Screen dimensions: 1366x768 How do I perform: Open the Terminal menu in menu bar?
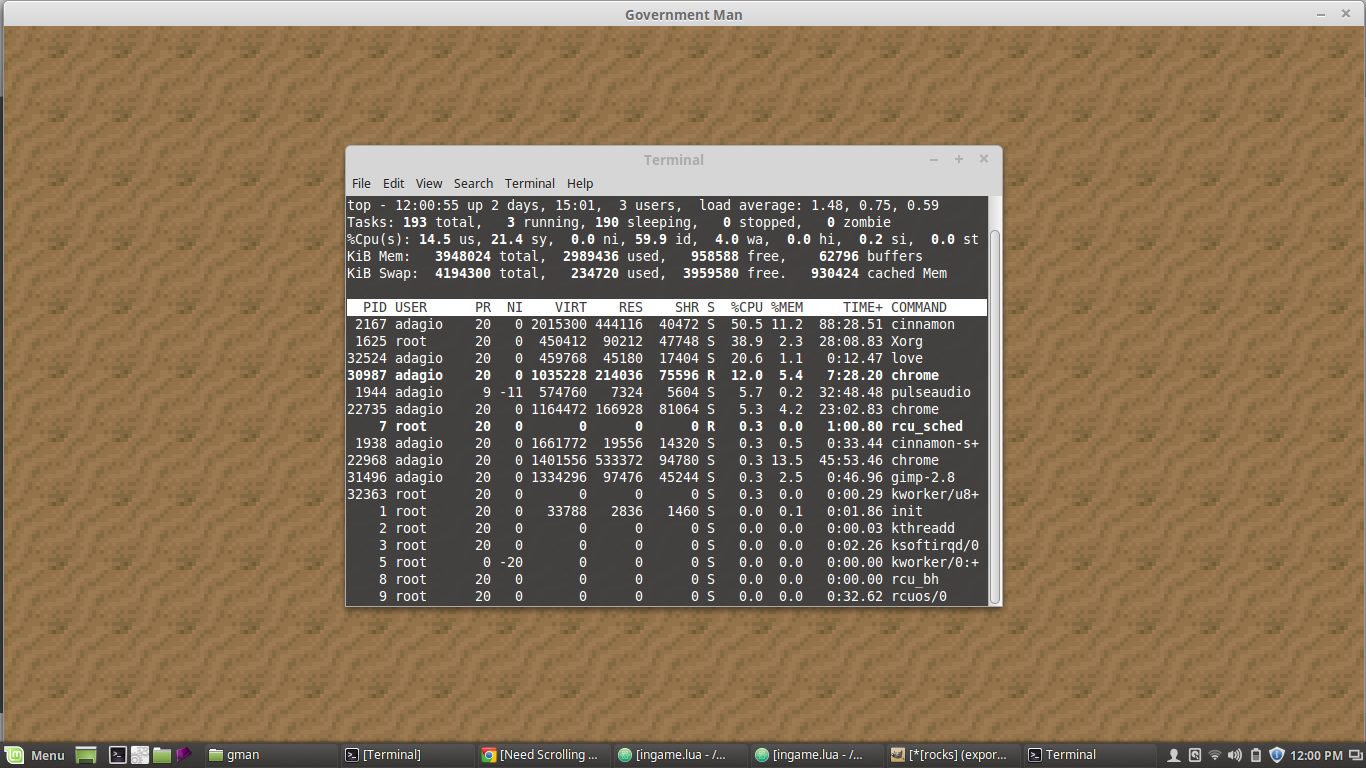[530, 183]
